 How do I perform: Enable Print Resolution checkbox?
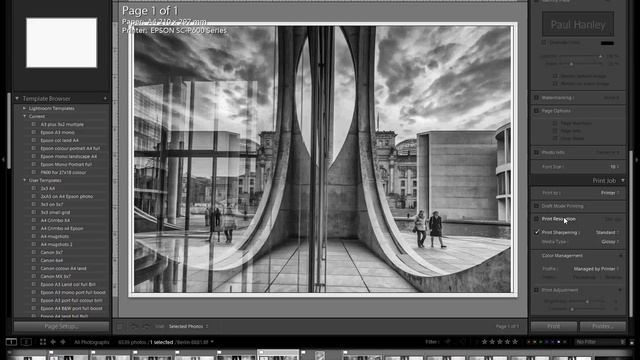pyautogui.click(x=536, y=219)
